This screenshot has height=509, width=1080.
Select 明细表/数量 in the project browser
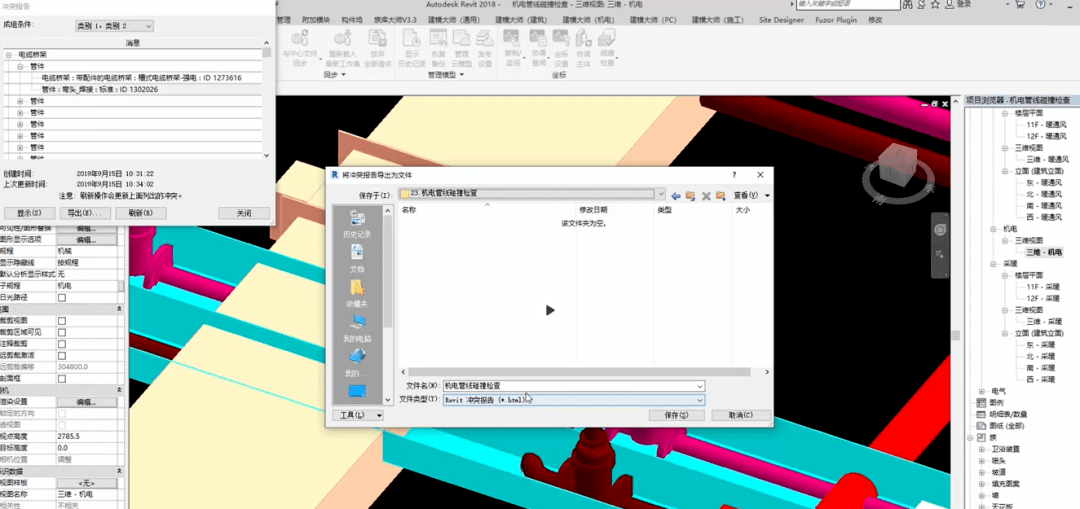pos(1008,415)
